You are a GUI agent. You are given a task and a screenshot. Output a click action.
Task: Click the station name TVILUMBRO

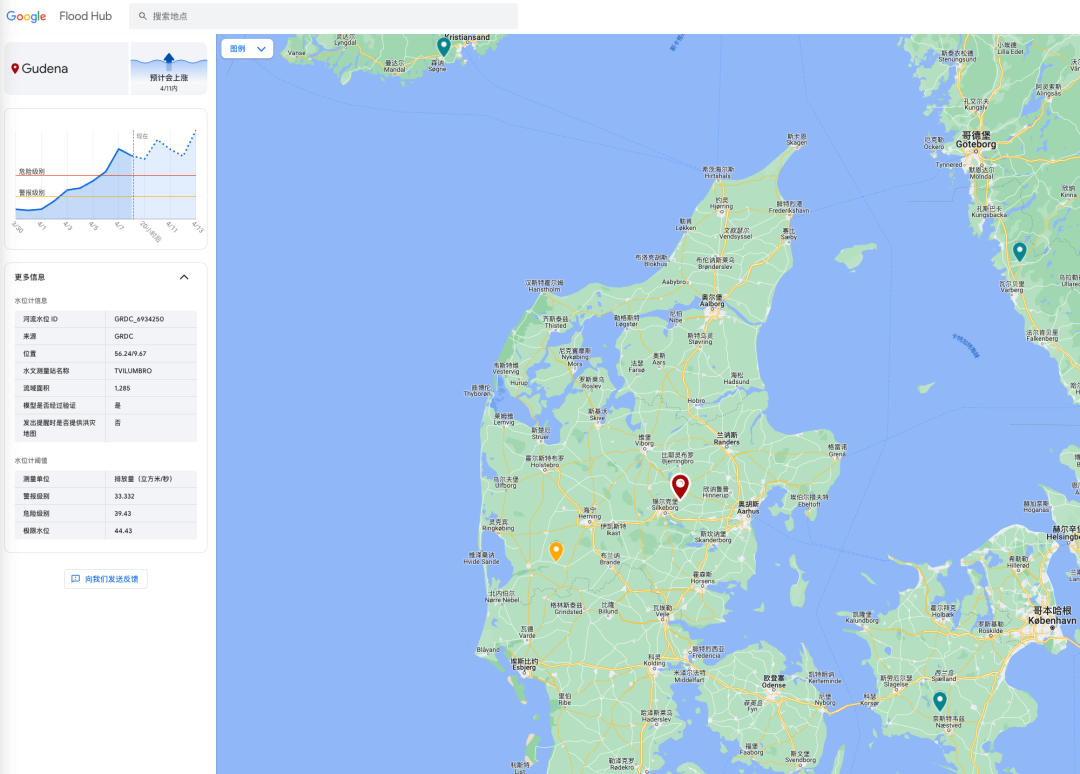[133, 370]
